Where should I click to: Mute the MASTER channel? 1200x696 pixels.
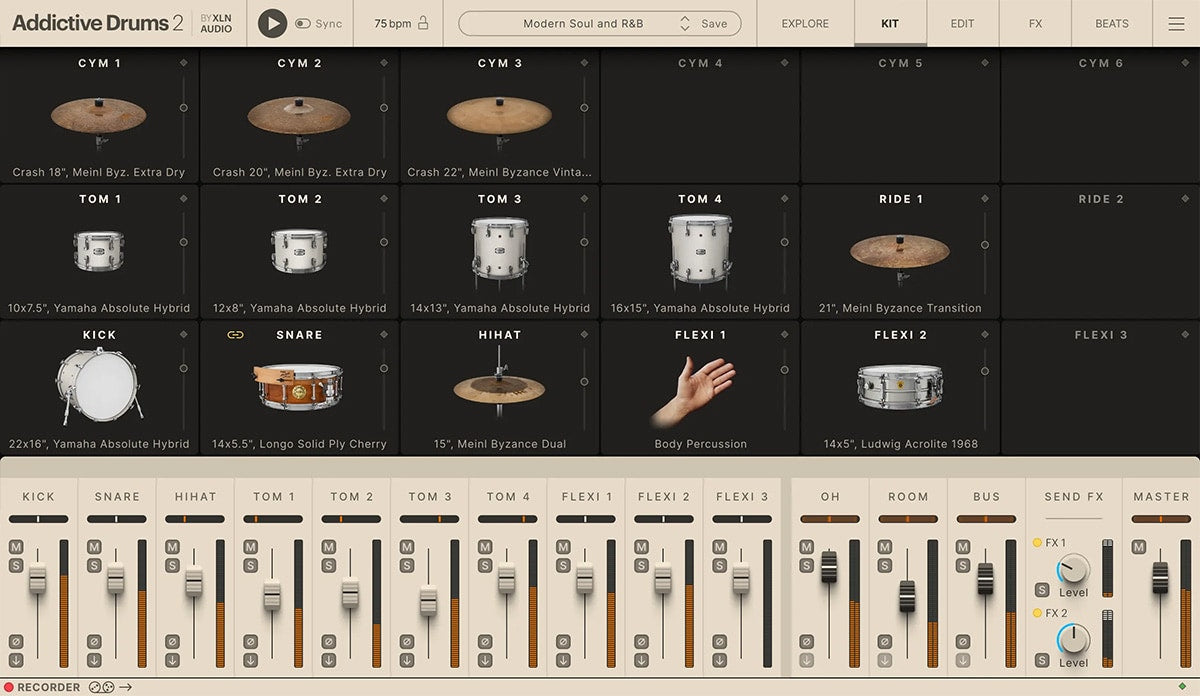(1140, 547)
